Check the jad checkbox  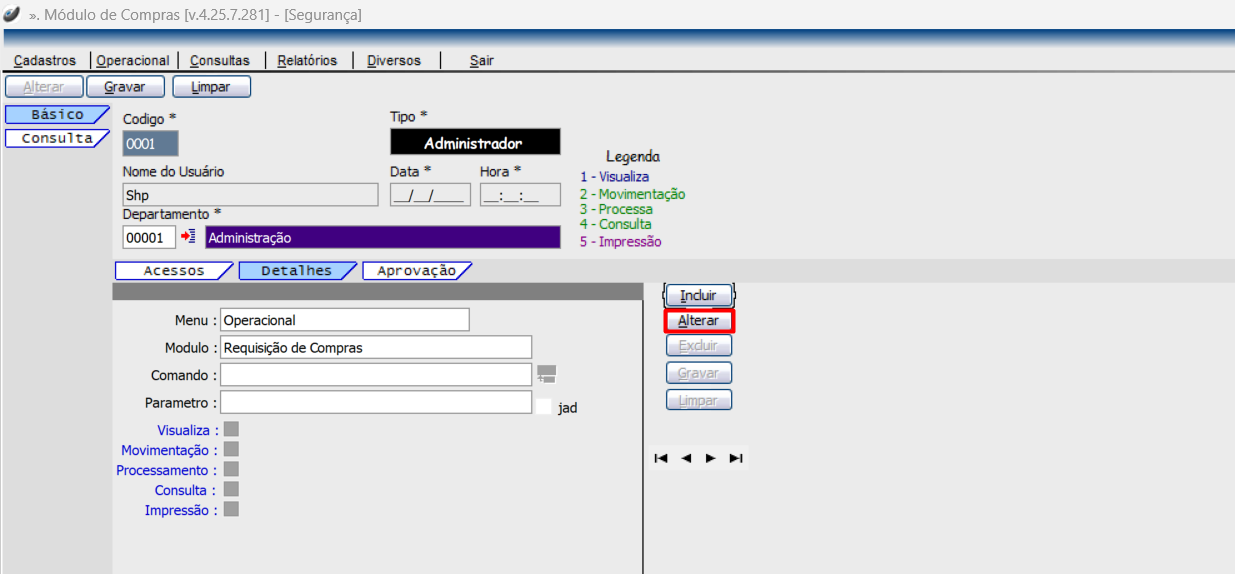click(x=543, y=407)
